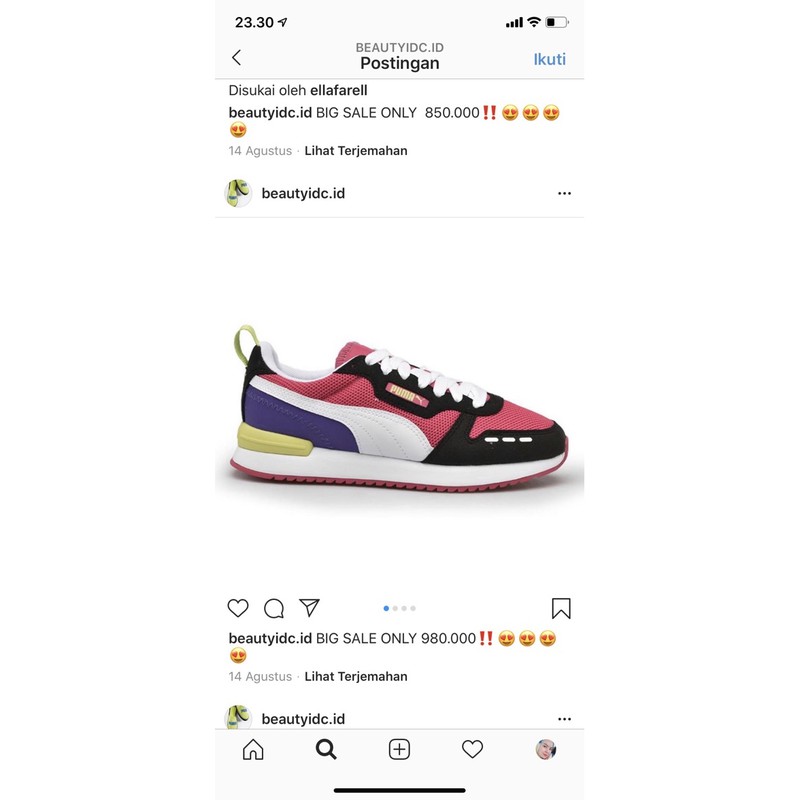Screen dimensions: 800x800
Task: Tap the Puma sneaker photo
Action: (x=399, y=406)
